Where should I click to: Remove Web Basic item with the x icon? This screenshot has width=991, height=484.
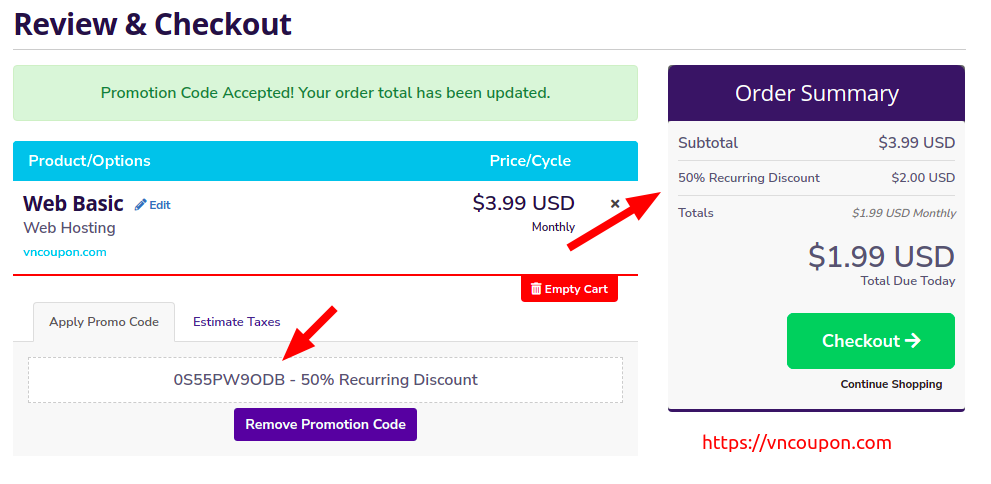click(x=615, y=203)
